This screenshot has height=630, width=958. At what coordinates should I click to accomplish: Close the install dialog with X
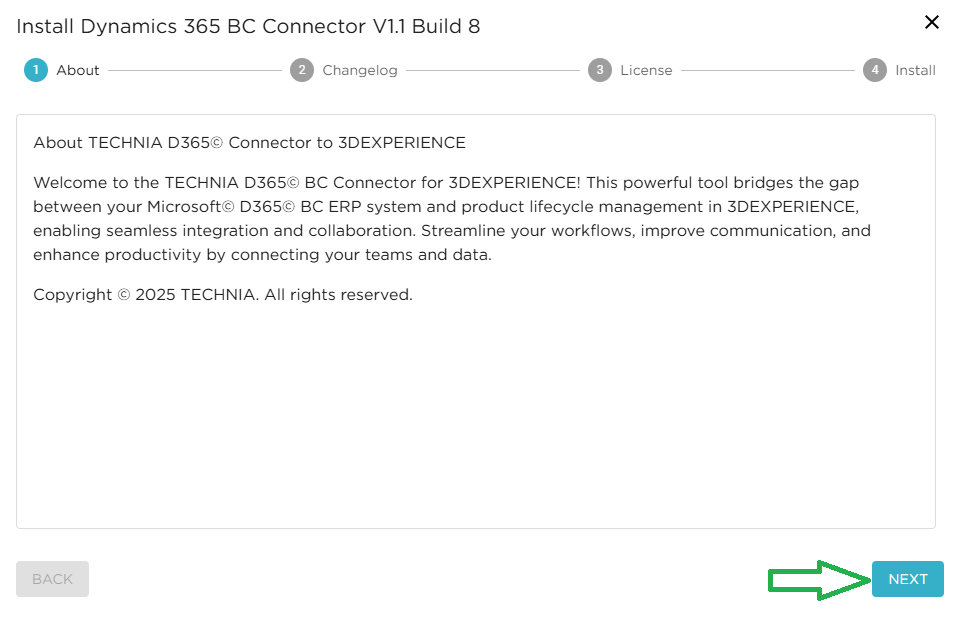point(932,22)
